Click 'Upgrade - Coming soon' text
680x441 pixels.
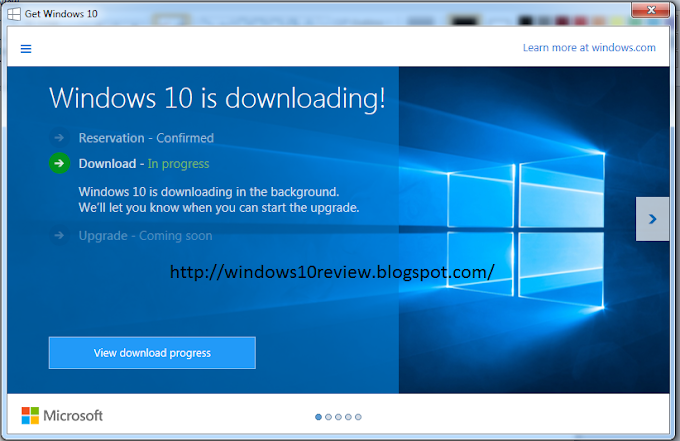pos(145,235)
